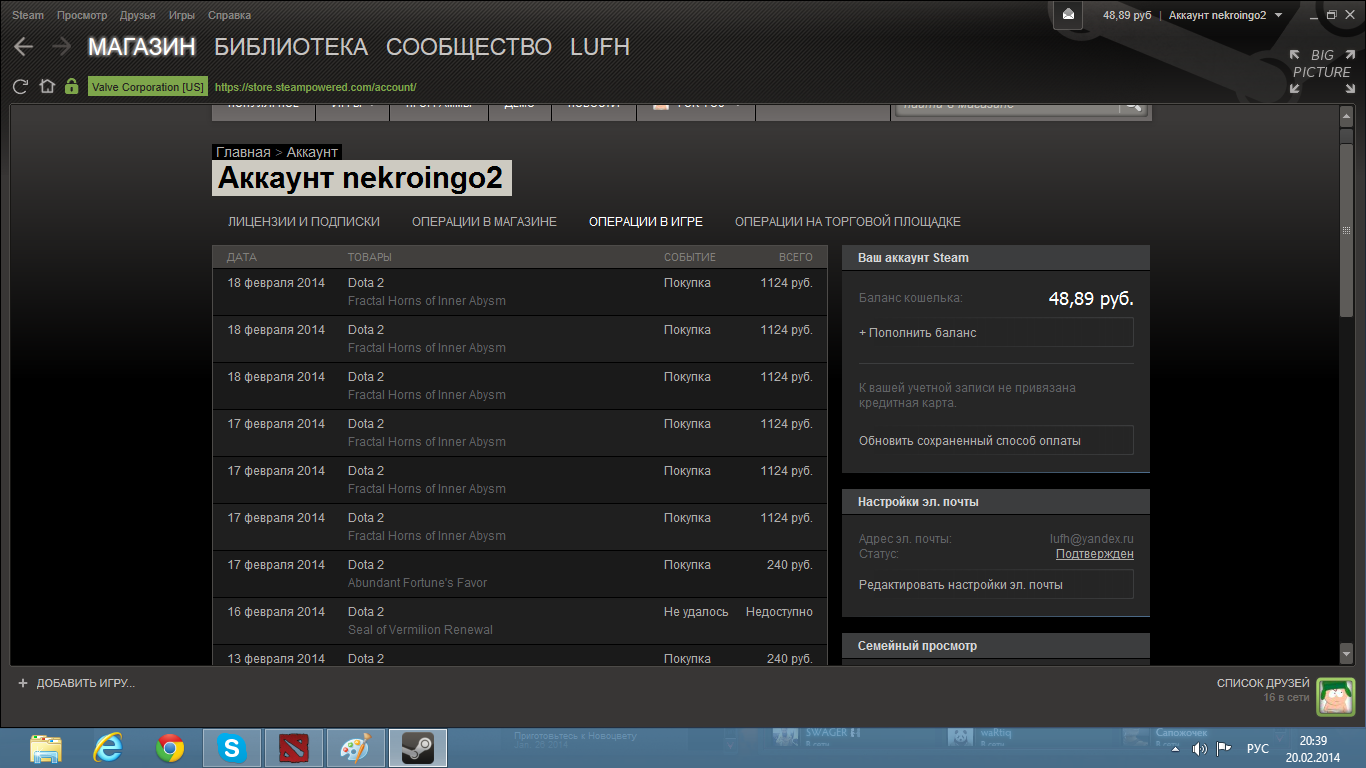Image resolution: width=1366 pixels, height=768 pixels.
Task: Open the taskbar clock and date
Action: pos(1313,748)
